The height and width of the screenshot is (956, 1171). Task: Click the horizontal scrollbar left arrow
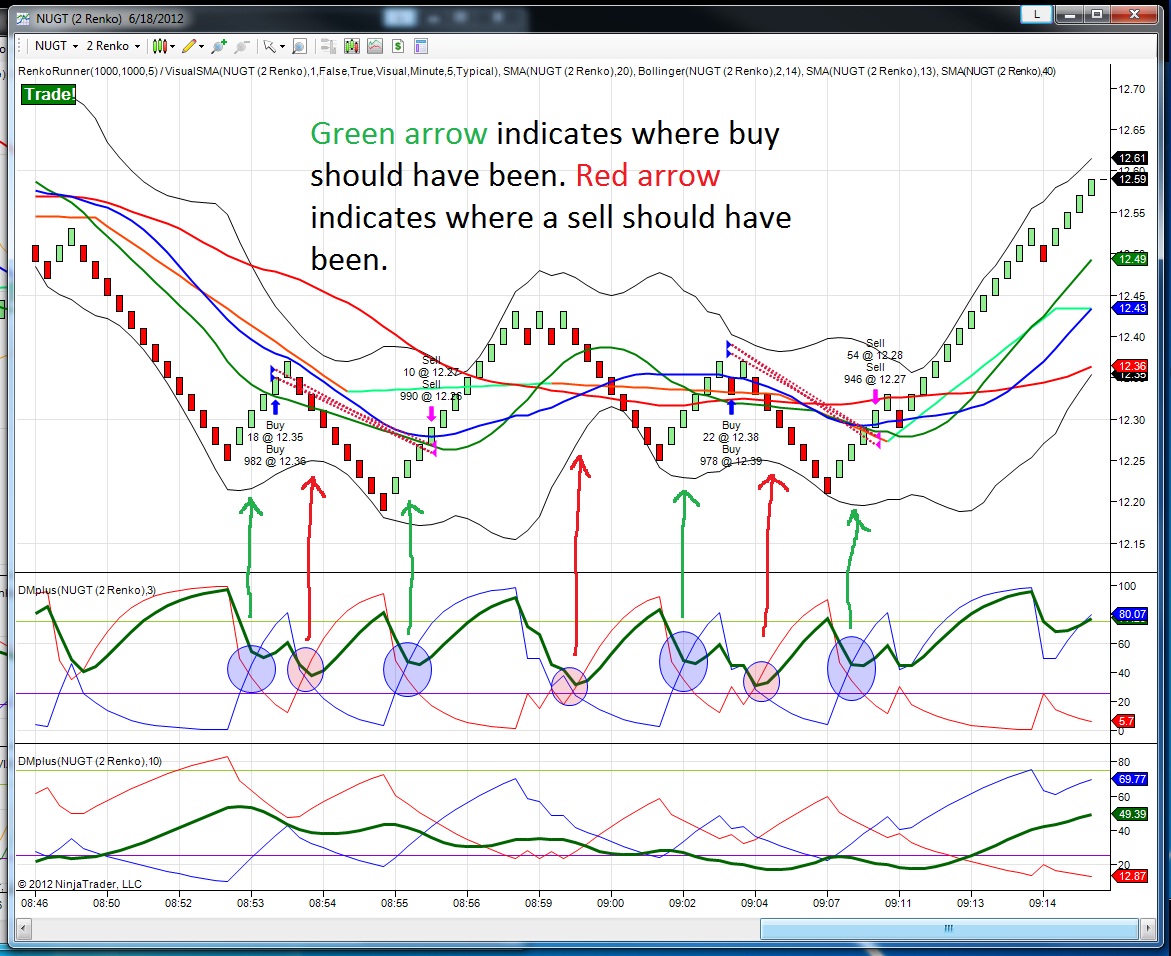tap(23, 928)
